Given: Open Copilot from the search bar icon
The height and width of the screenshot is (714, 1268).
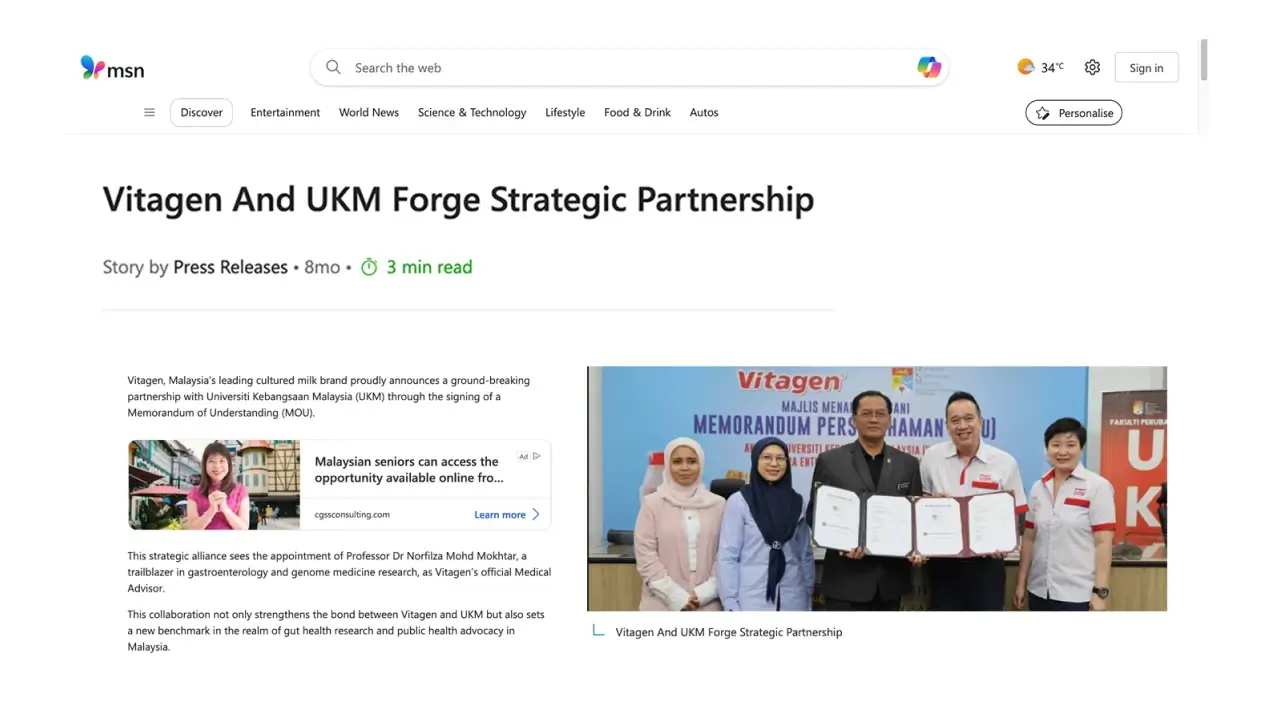Looking at the screenshot, I should point(929,67).
